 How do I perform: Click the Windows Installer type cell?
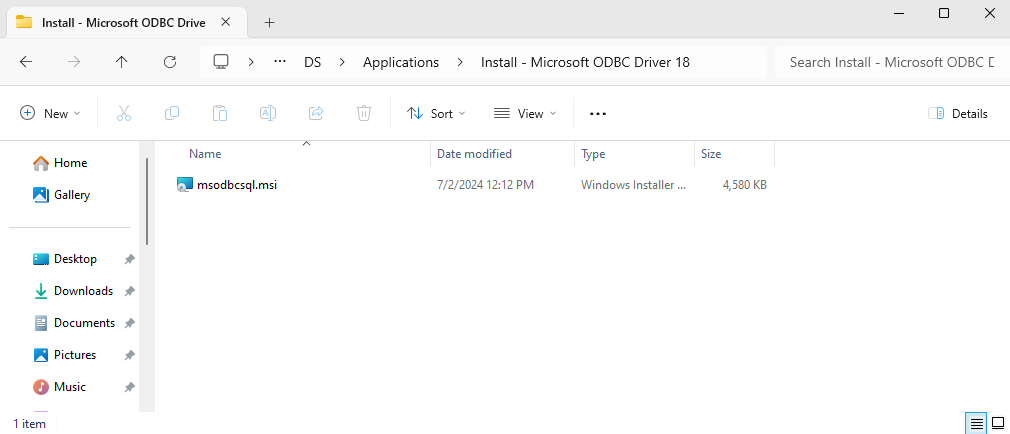633,185
